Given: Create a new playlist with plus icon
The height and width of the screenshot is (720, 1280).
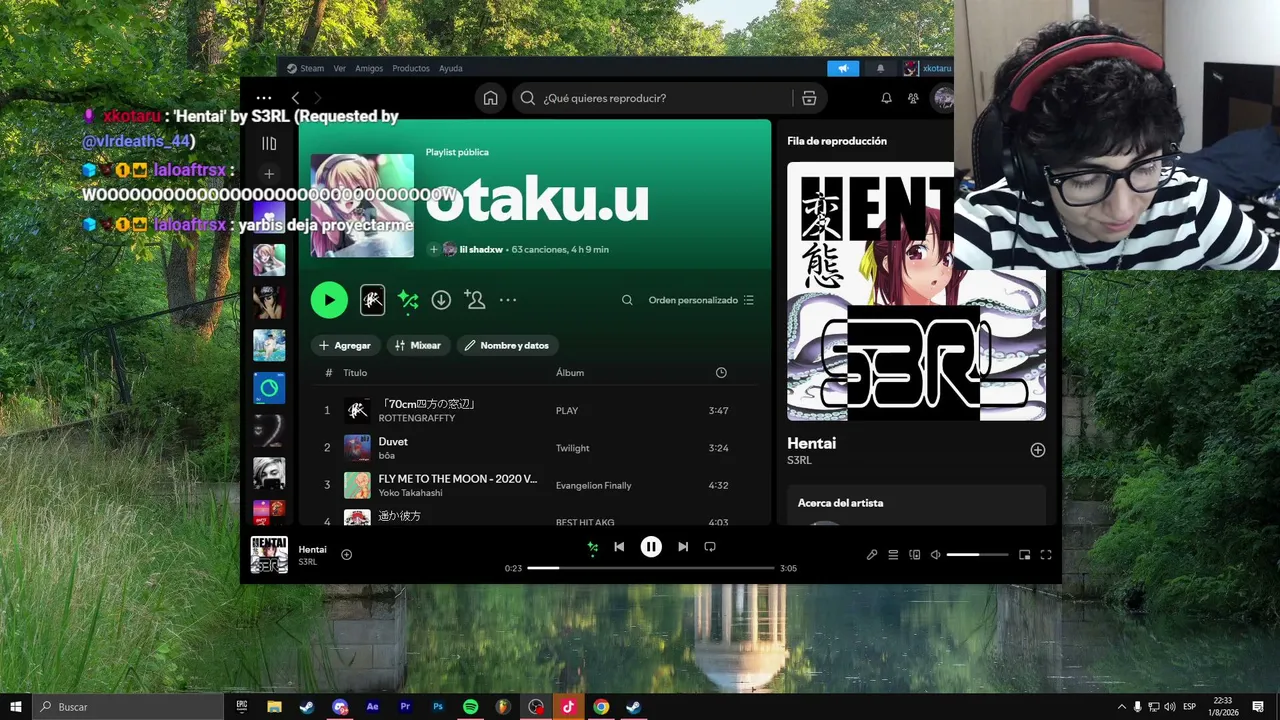Looking at the screenshot, I should pos(269,174).
